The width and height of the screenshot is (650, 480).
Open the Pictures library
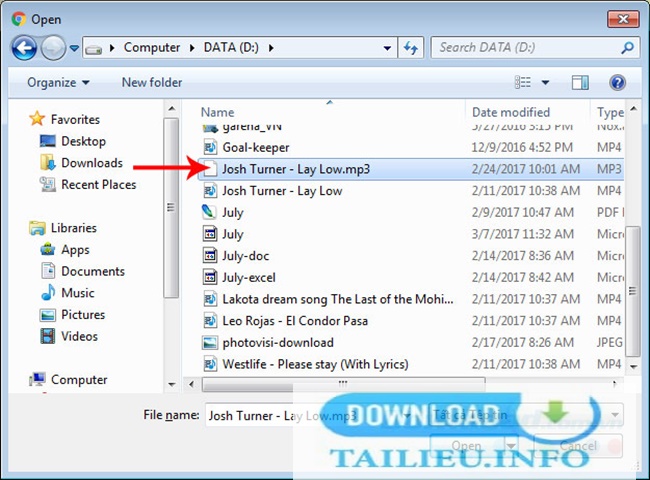pos(83,315)
